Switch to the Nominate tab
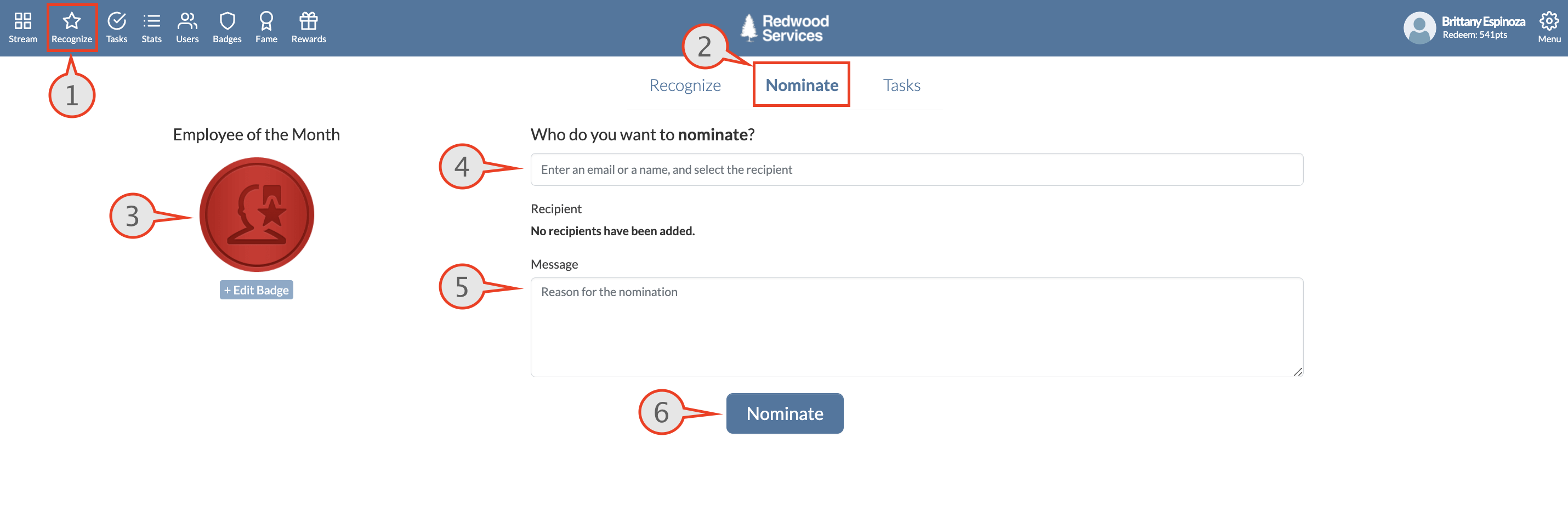This screenshot has height=511, width=1568. tap(802, 86)
